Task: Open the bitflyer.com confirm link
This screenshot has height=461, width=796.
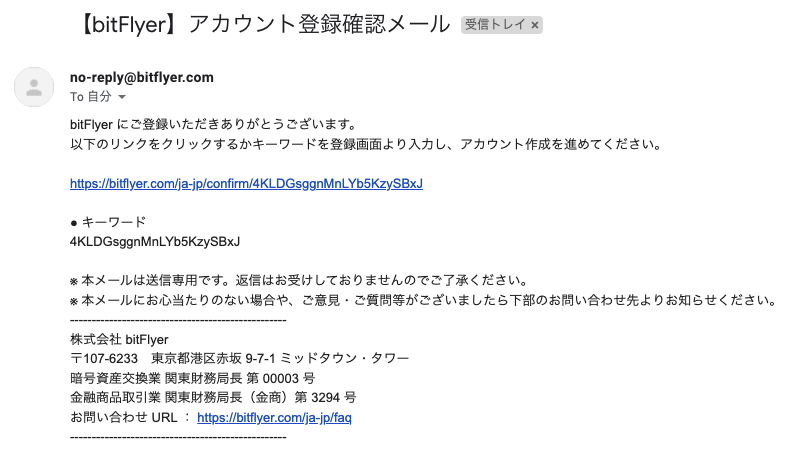Action: [246, 183]
